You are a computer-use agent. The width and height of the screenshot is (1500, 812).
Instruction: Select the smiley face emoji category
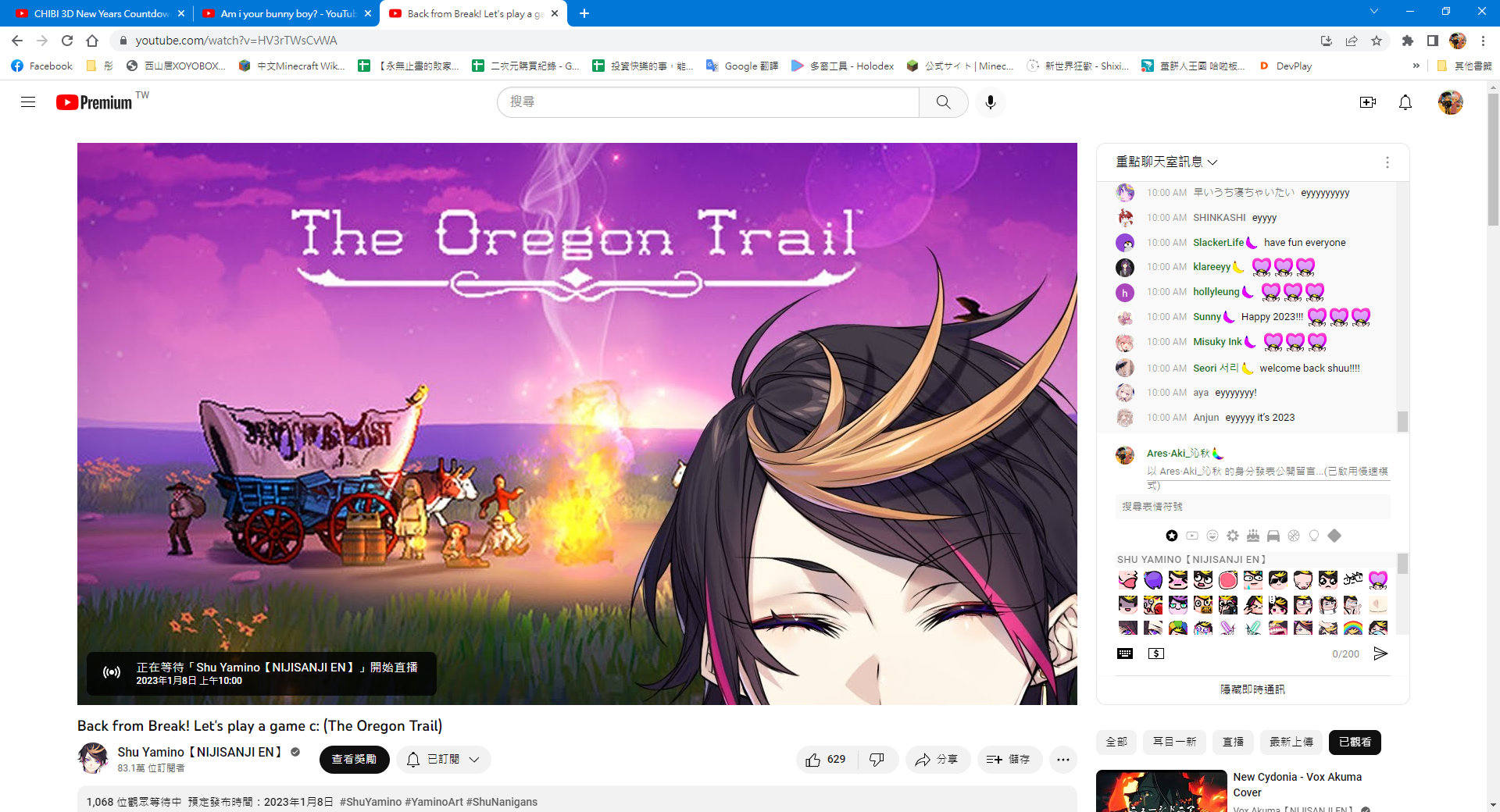pos(1212,536)
